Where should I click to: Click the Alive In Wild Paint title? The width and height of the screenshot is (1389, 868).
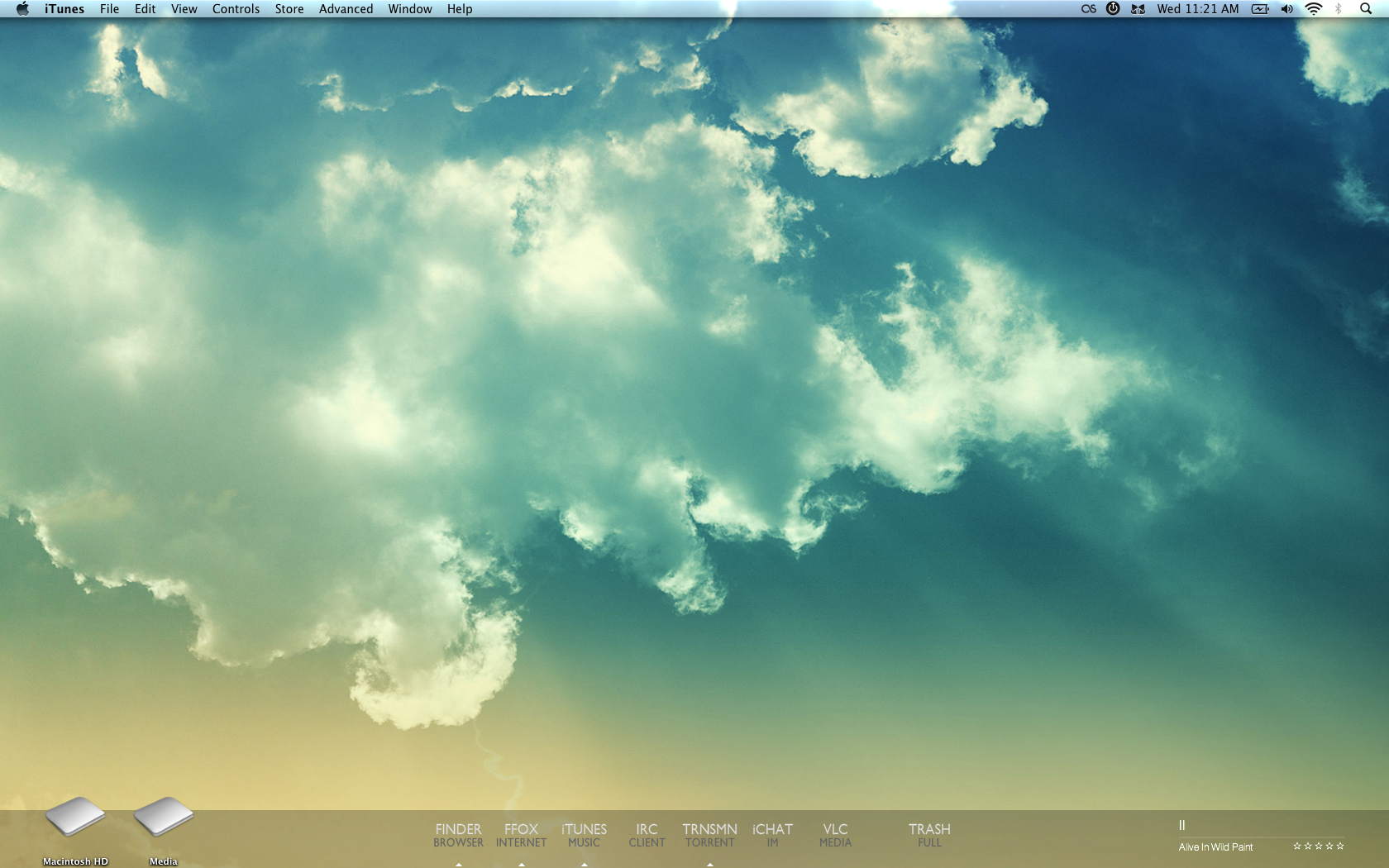[x=1215, y=847]
